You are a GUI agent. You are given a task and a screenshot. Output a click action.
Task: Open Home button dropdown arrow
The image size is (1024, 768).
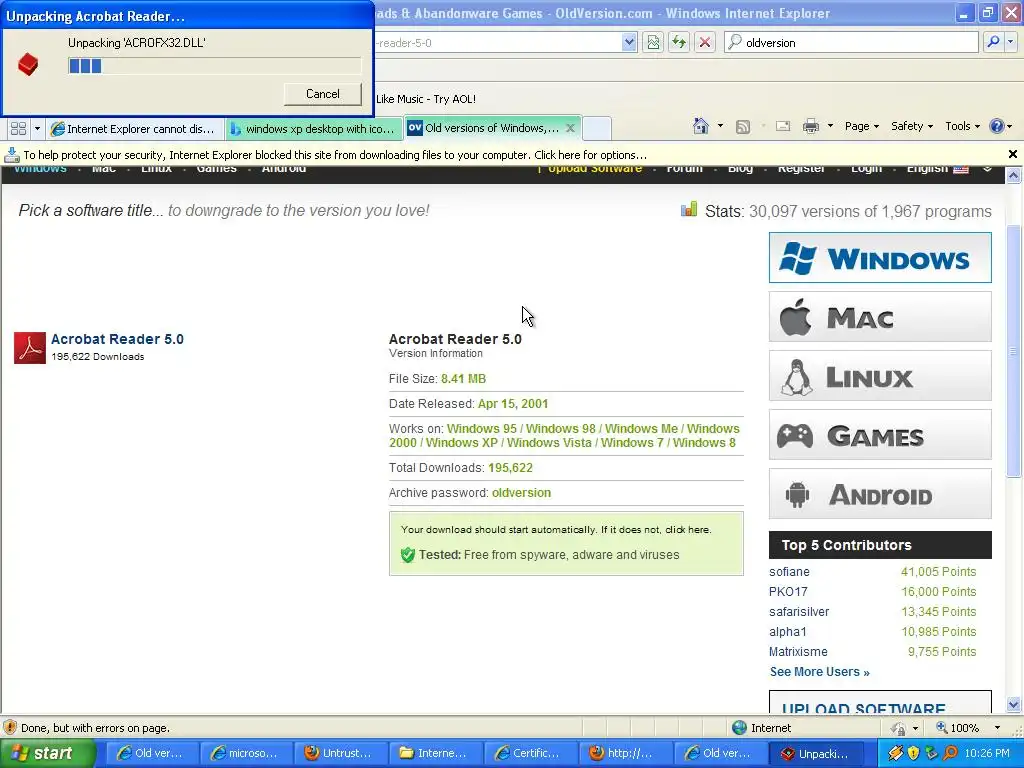click(x=720, y=126)
